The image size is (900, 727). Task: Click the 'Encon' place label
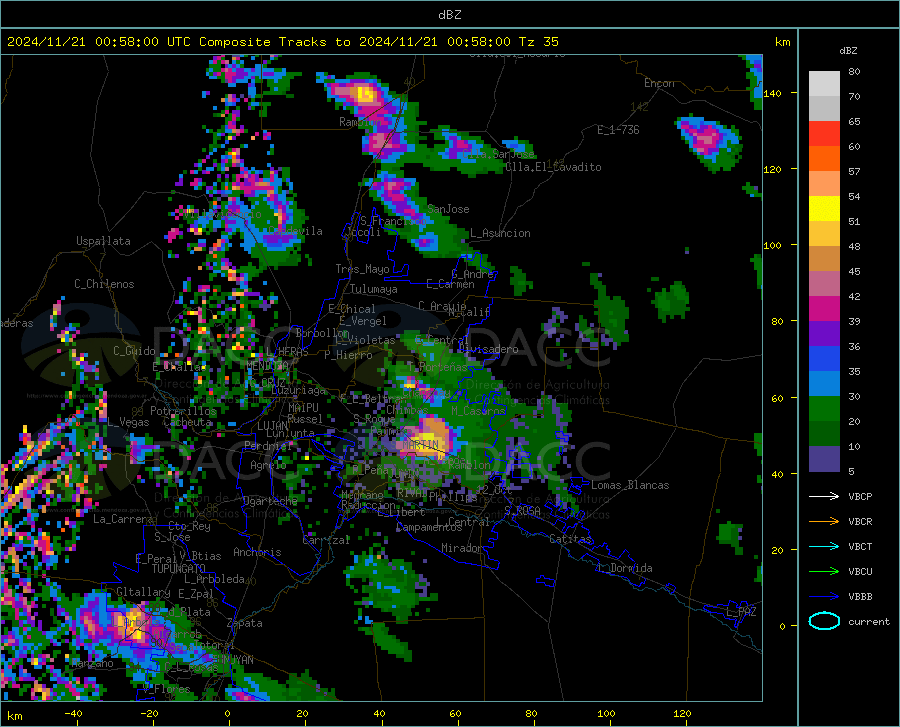[x=659, y=83]
